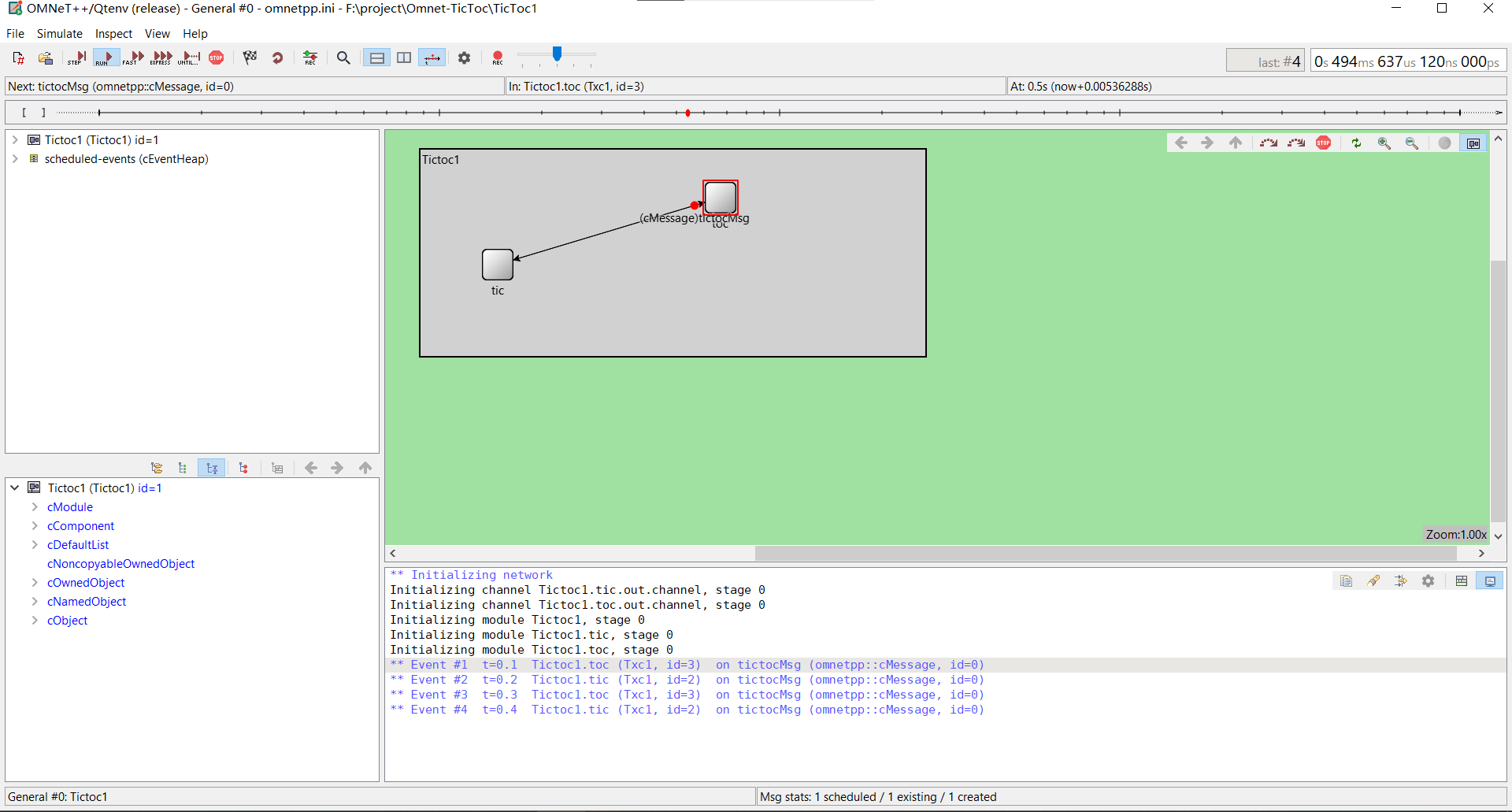Viewport: 1512px width, 812px height.
Task: Expand the cNamedObject group
Action: click(35, 602)
